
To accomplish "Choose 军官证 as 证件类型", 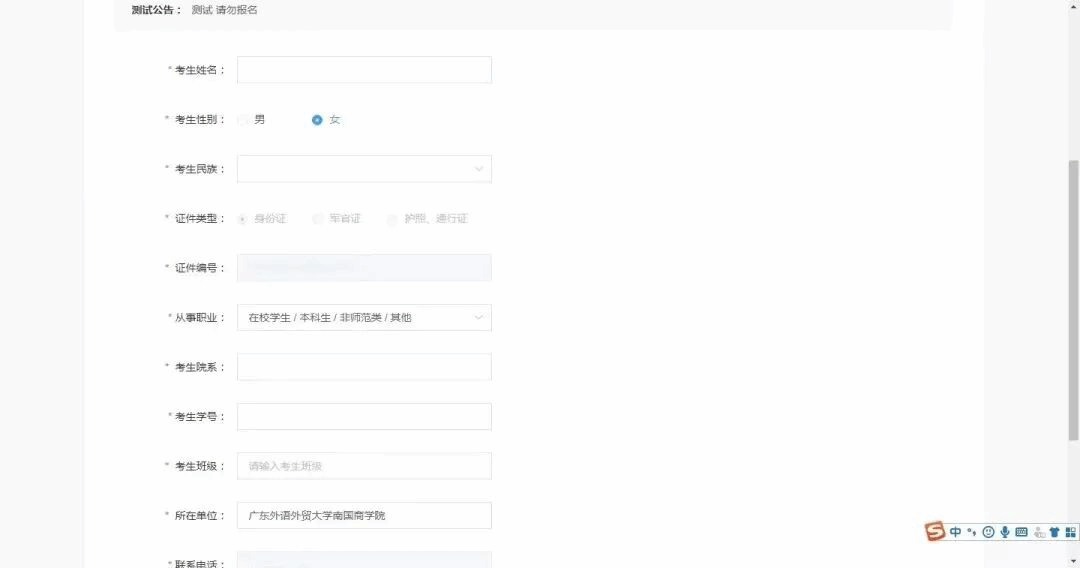I will [318, 219].
